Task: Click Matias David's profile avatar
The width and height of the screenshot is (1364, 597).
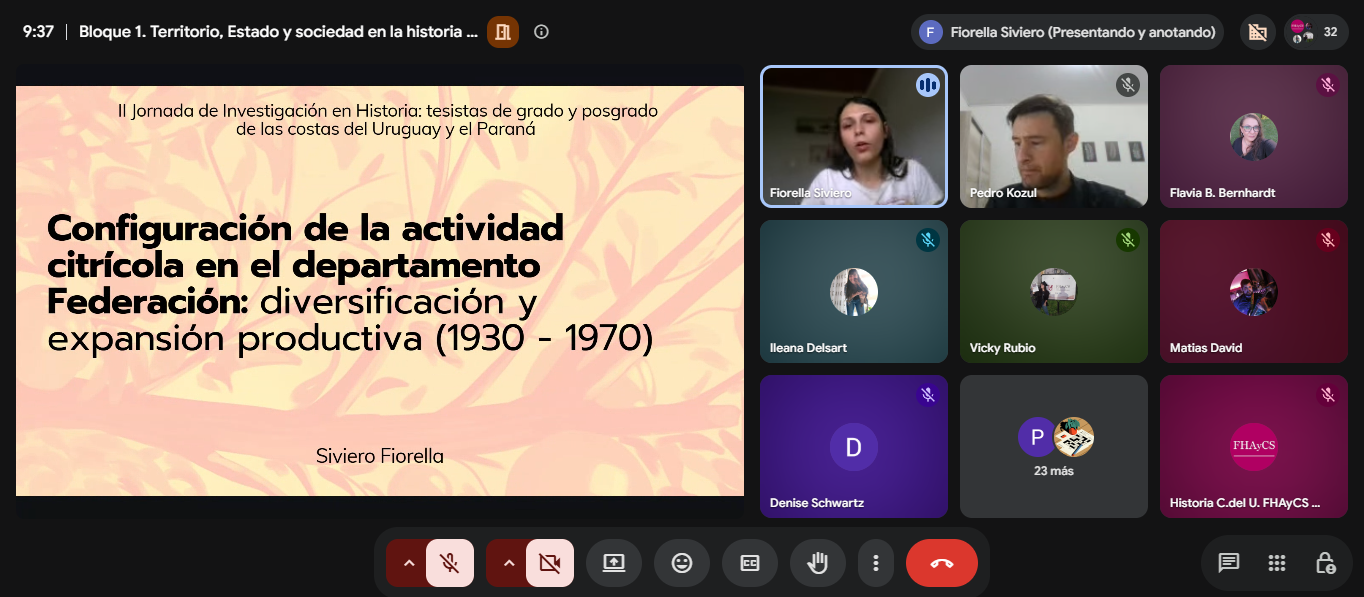Action: point(1254,292)
